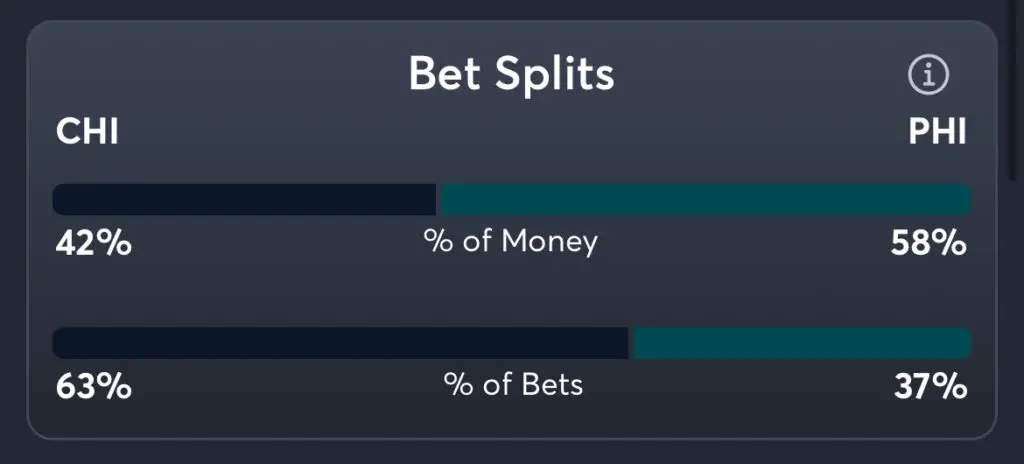Click the split point in the bets bar
The width and height of the screenshot is (1024, 464).
631,343
